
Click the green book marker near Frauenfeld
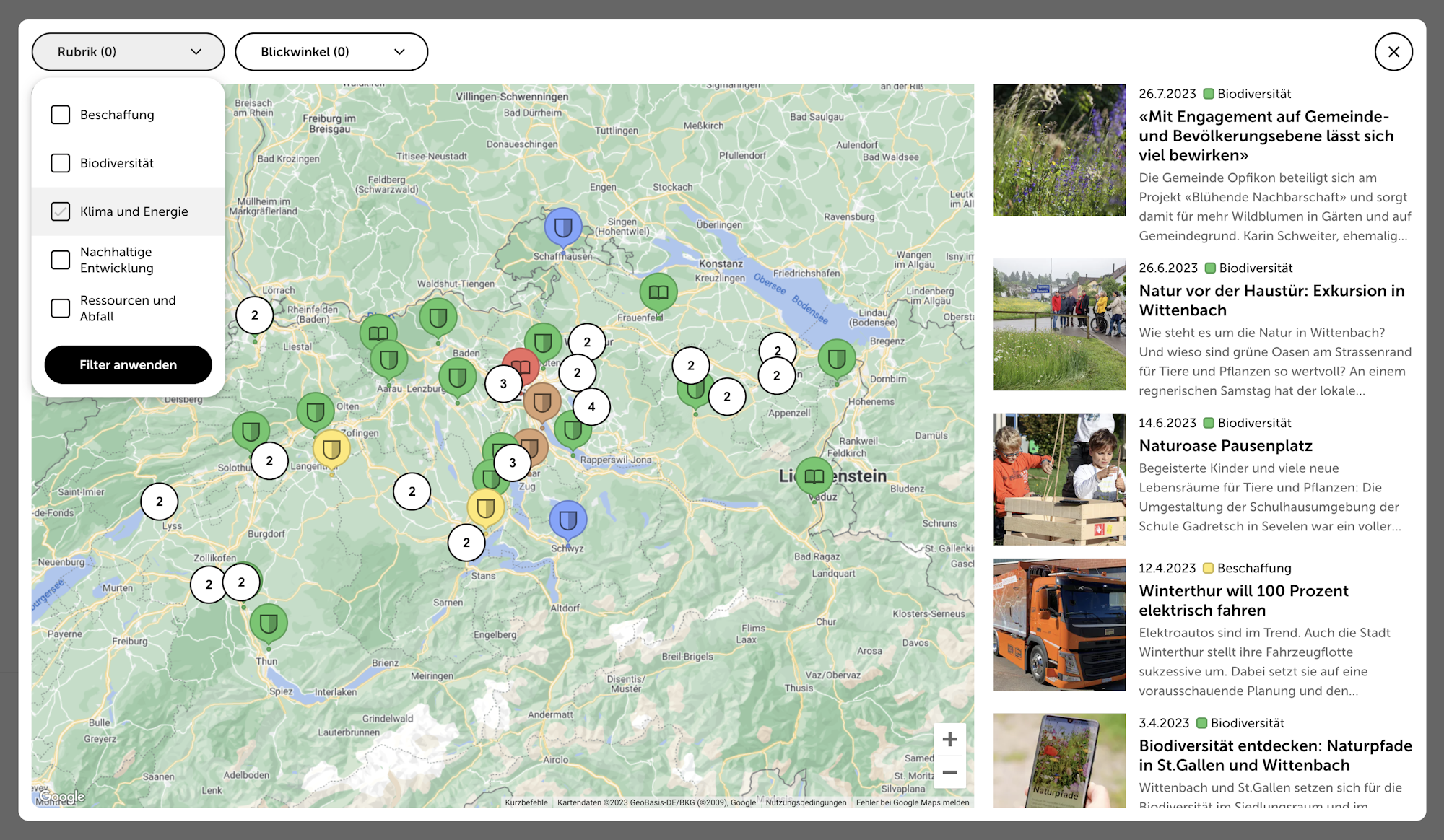pyautogui.click(x=658, y=292)
